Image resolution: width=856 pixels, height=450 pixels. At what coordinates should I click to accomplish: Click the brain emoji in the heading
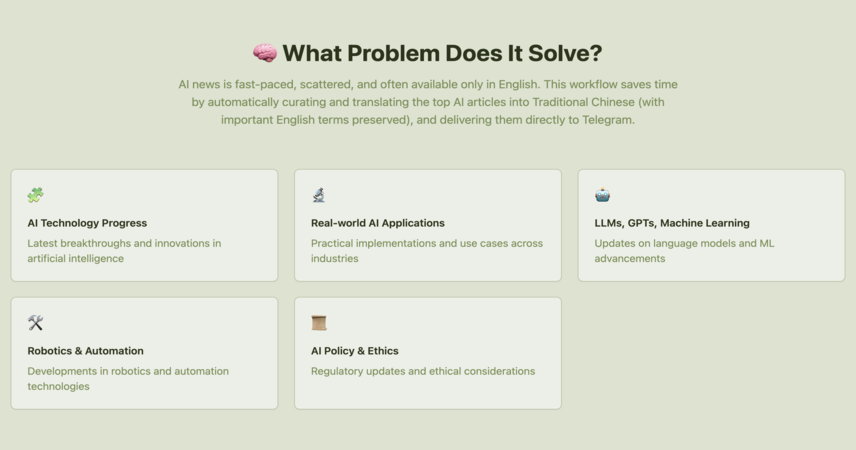265,53
